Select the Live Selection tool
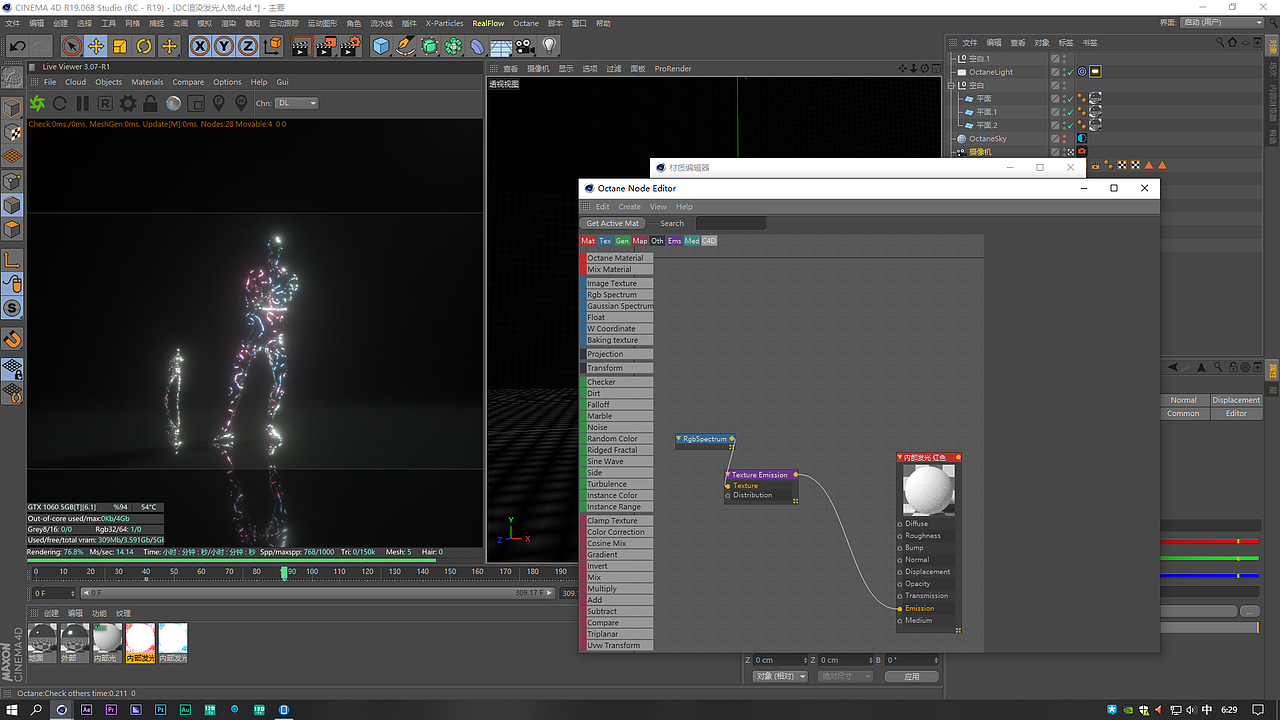Screen dimensions: 1280x720 tap(71, 46)
